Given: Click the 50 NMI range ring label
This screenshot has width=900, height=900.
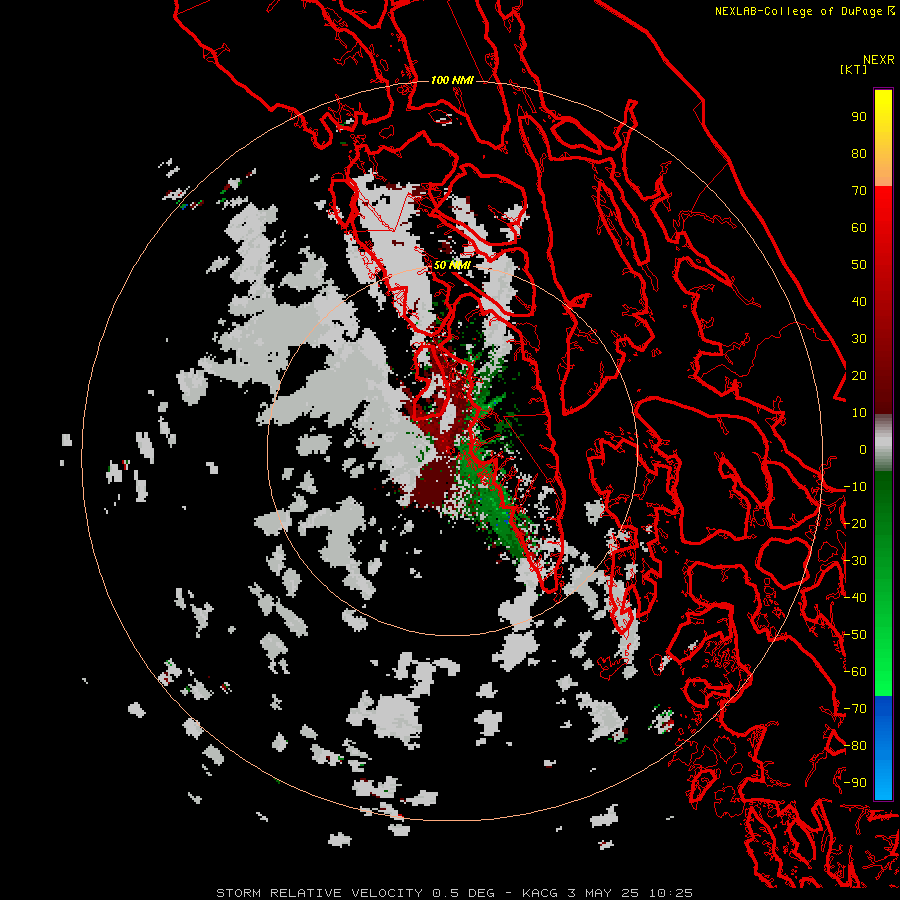Looking at the screenshot, I should tap(452, 265).
